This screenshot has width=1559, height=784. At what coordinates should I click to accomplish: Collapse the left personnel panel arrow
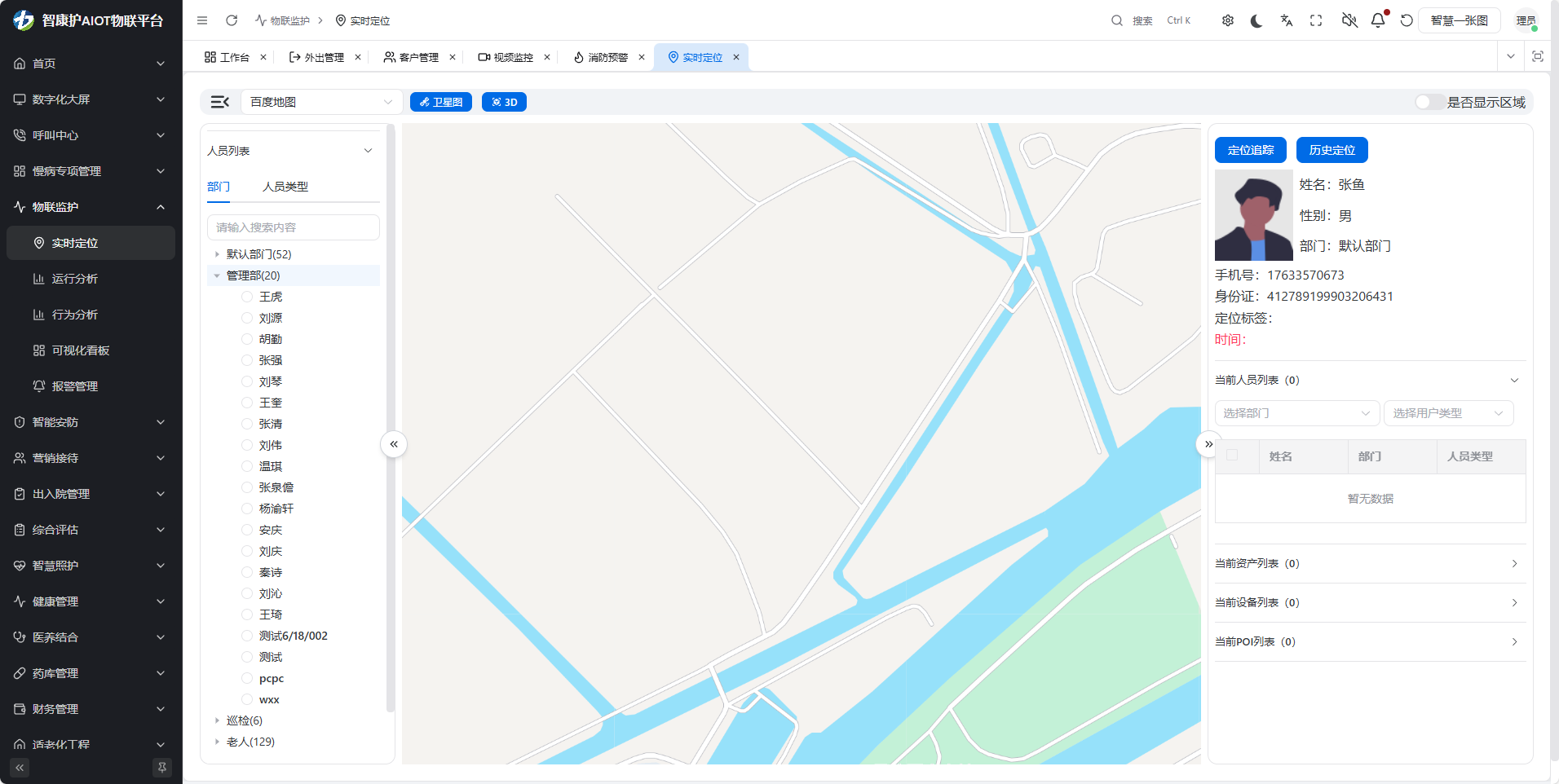click(x=394, y=444)
